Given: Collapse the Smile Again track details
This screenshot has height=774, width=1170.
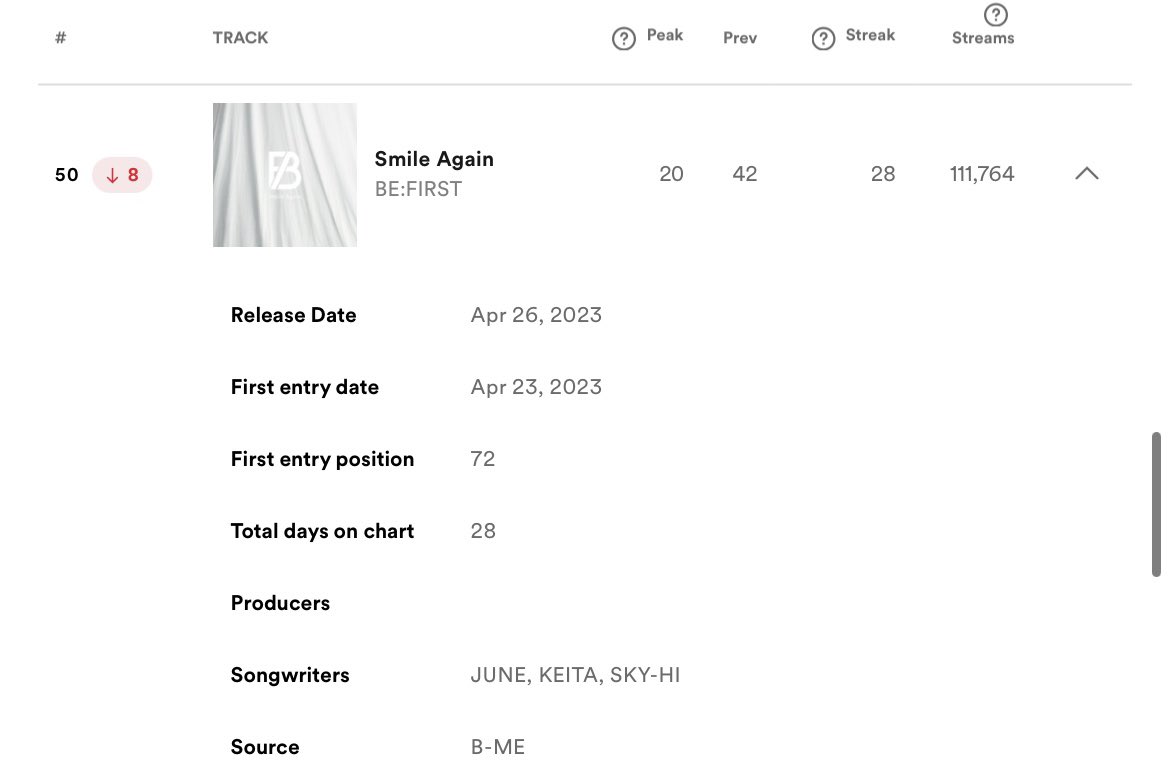Looking at the screenshot, I should 1086,174.
